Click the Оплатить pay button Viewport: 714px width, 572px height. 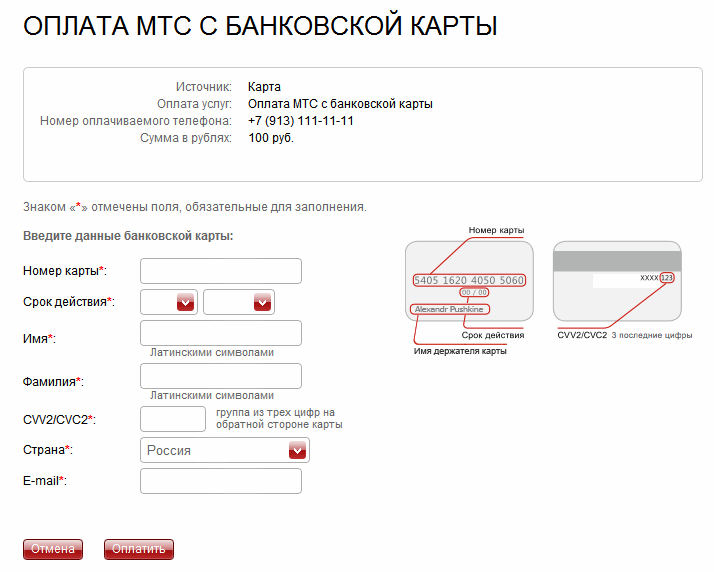[139, 549]
